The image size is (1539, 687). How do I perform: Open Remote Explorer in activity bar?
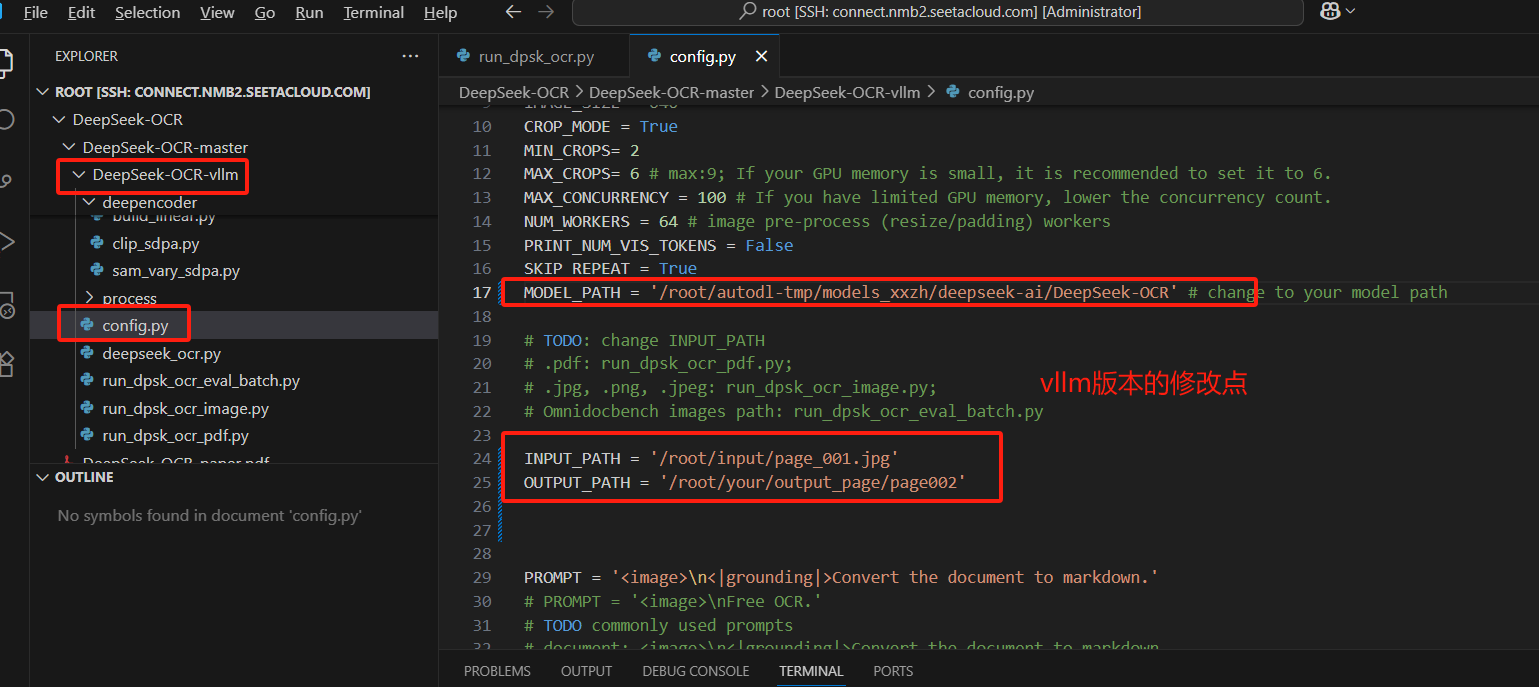[x=5, y=306]
